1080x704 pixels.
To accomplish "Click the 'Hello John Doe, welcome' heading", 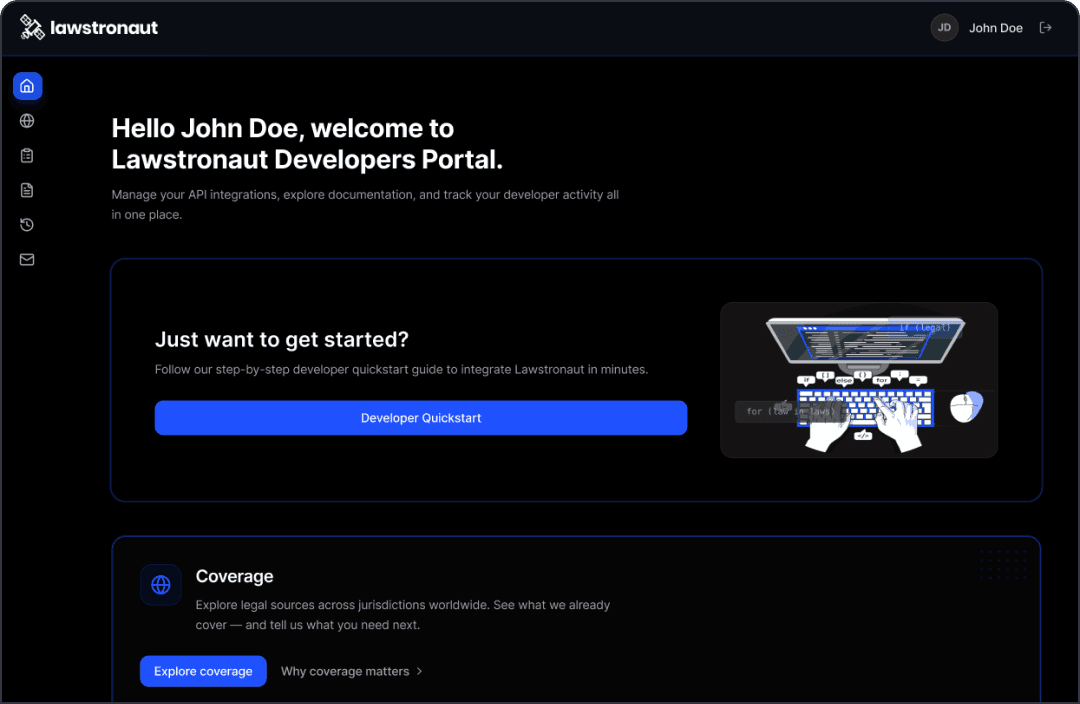I will pos(307,143).
